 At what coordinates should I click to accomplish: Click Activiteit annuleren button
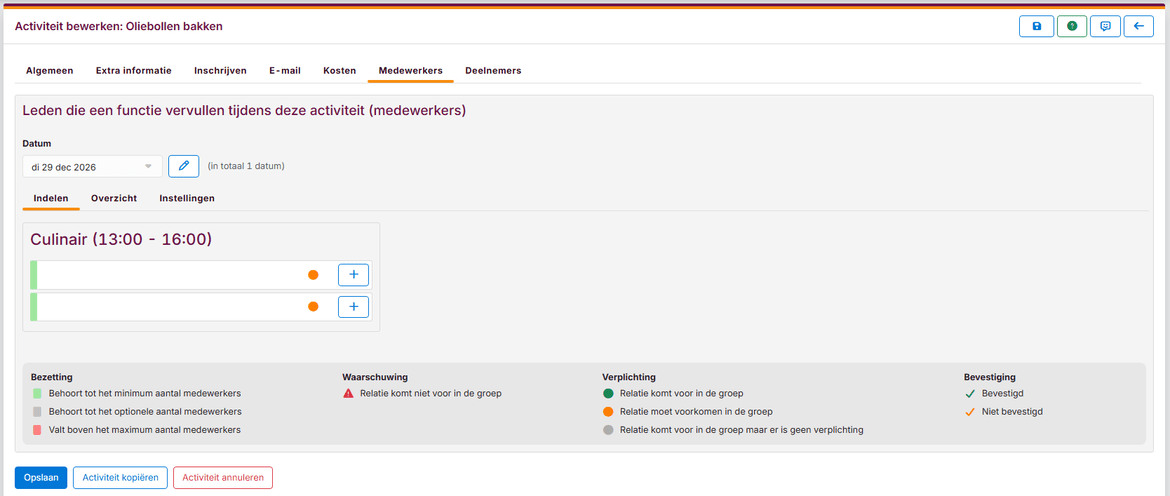223,477
